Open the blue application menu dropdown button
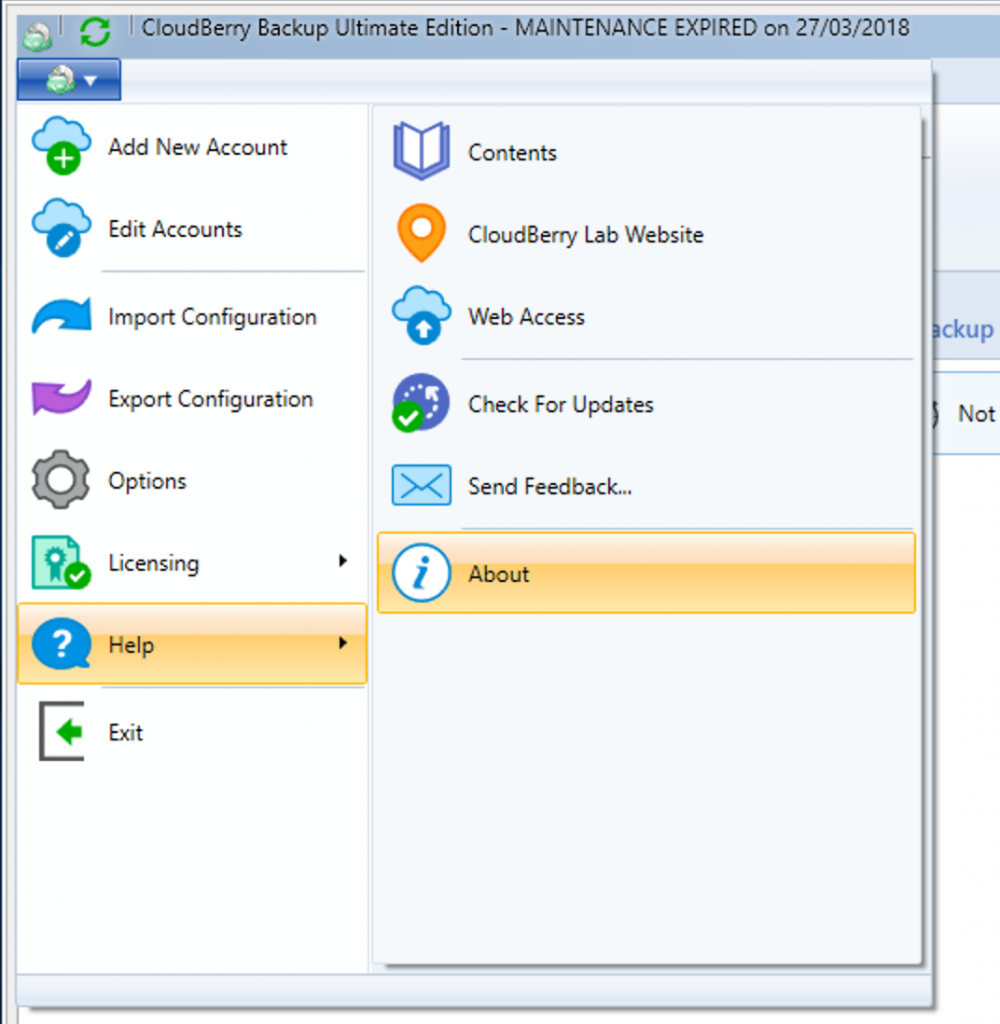The width and height of the screenshot is (1000, 1024). pos(69,80)
